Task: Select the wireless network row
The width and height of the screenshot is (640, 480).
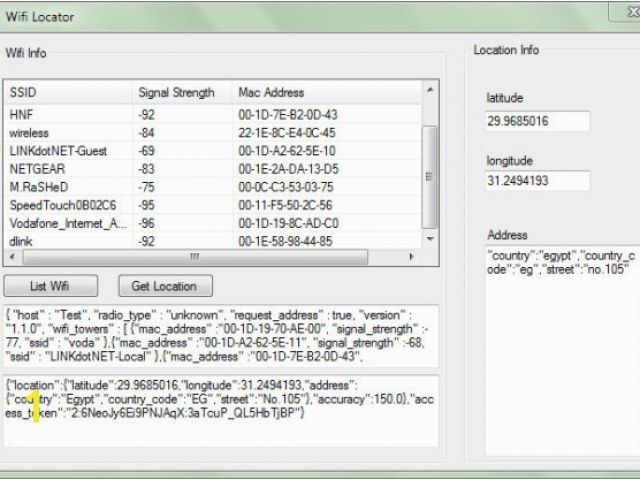Action: pos(212,133)
